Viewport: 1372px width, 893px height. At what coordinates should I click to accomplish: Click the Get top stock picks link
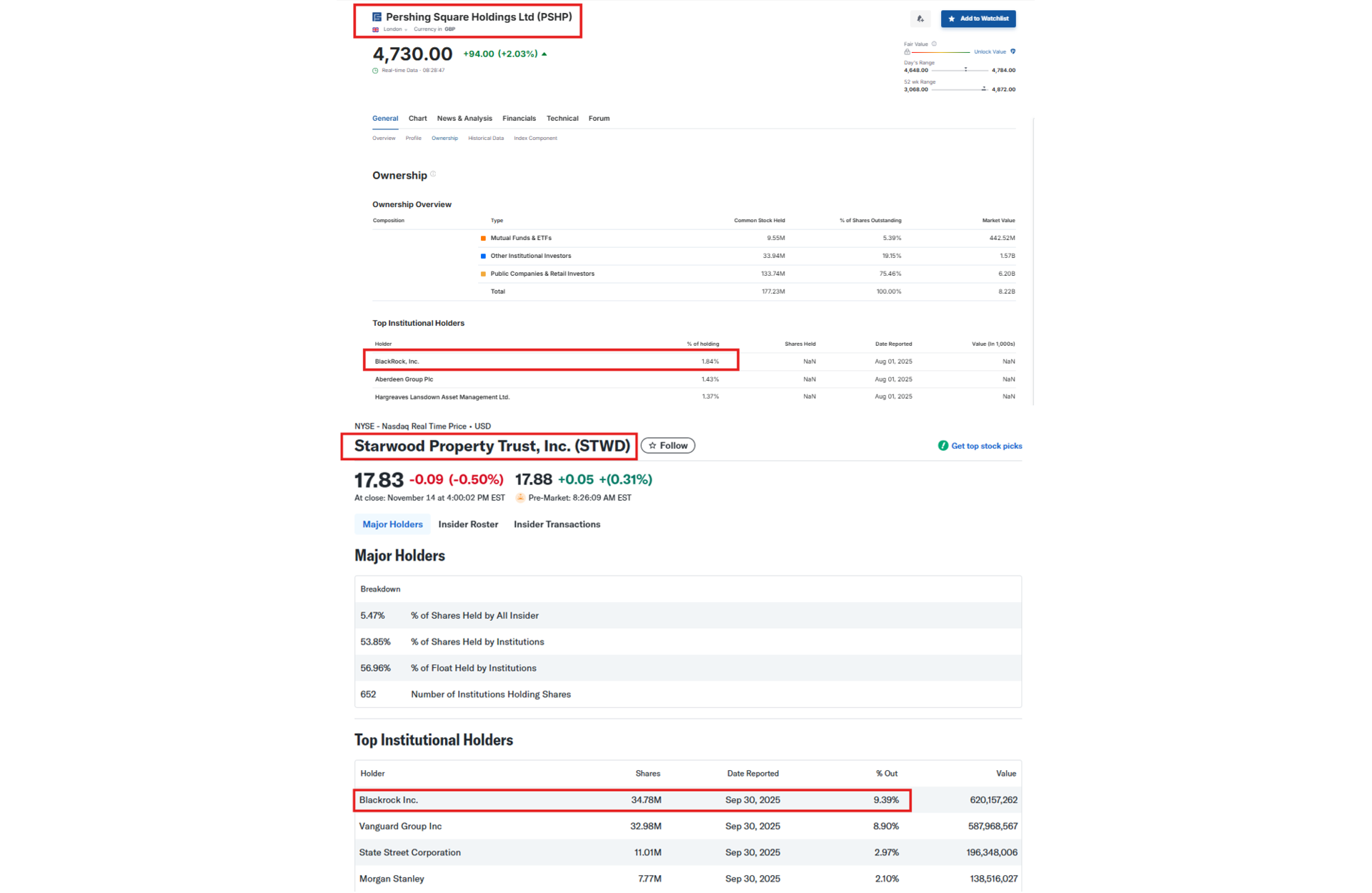[986, 446]
